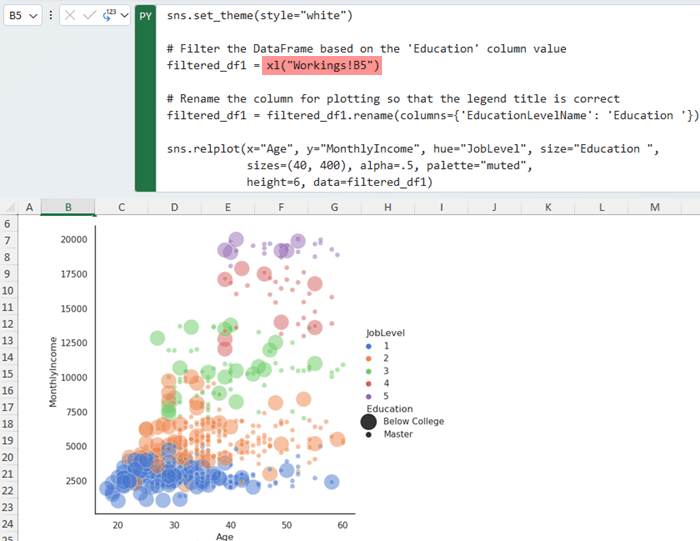700x541 pixels.
Task: Click the sns.set_theme code line
Action: pyautogui.click(x=259, y=16)
